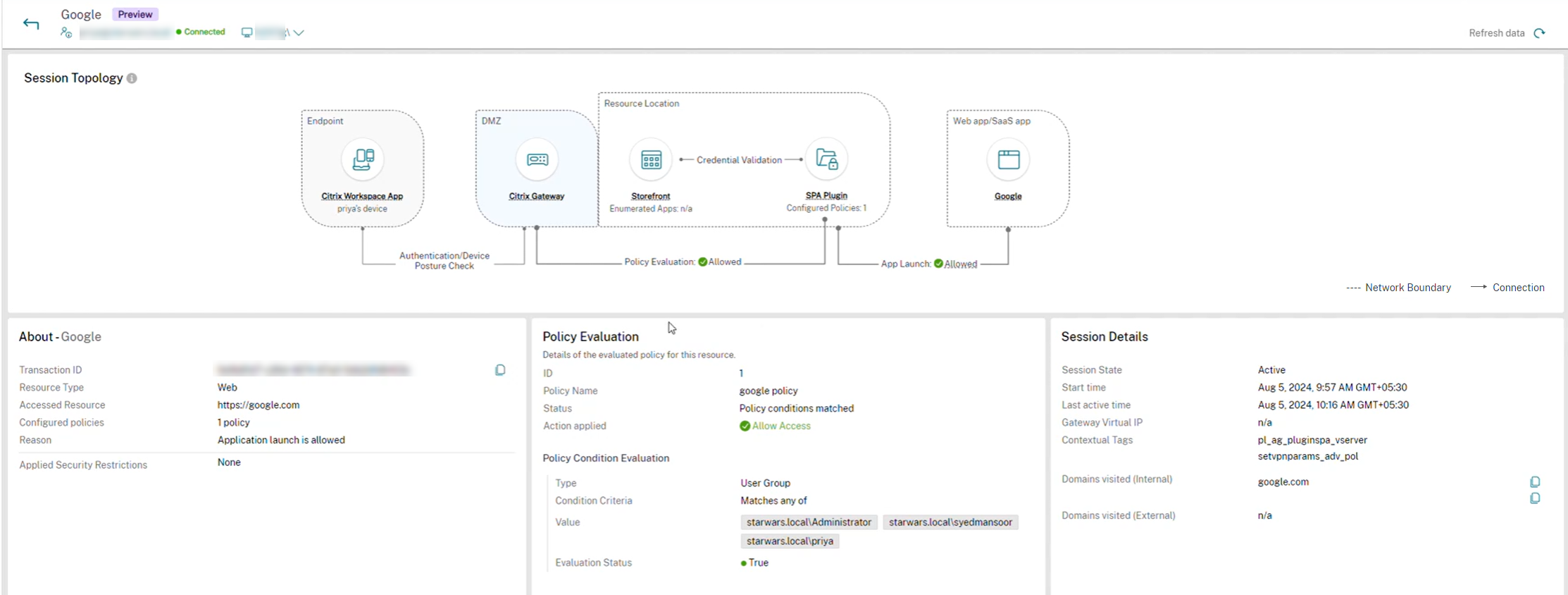Click the Credential Validation connector label
The width and height of the screenshot is (1568, 595).
coord(739,160)
